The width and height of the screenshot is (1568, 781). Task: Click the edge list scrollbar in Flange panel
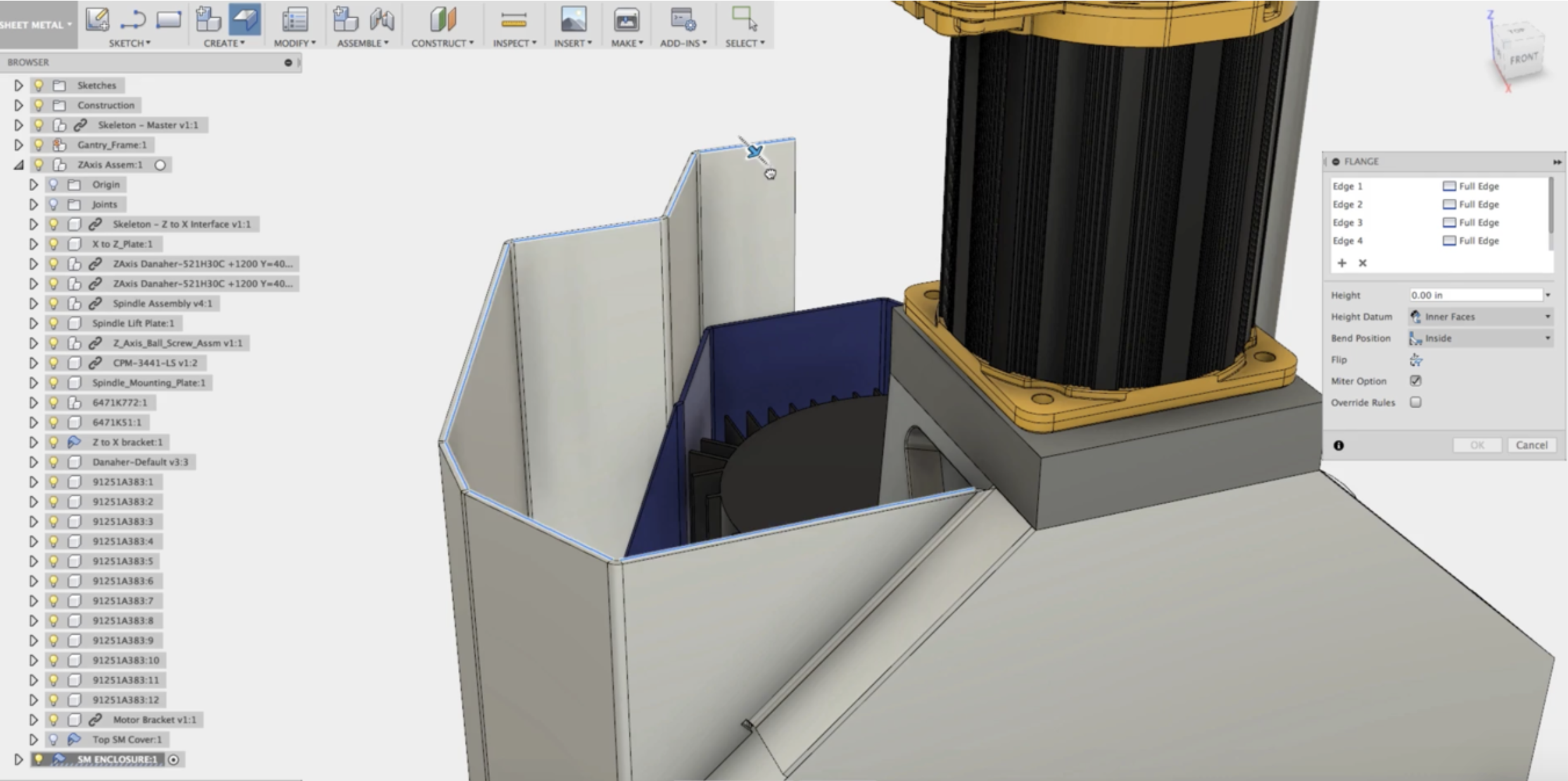[x=1551, y=206]
